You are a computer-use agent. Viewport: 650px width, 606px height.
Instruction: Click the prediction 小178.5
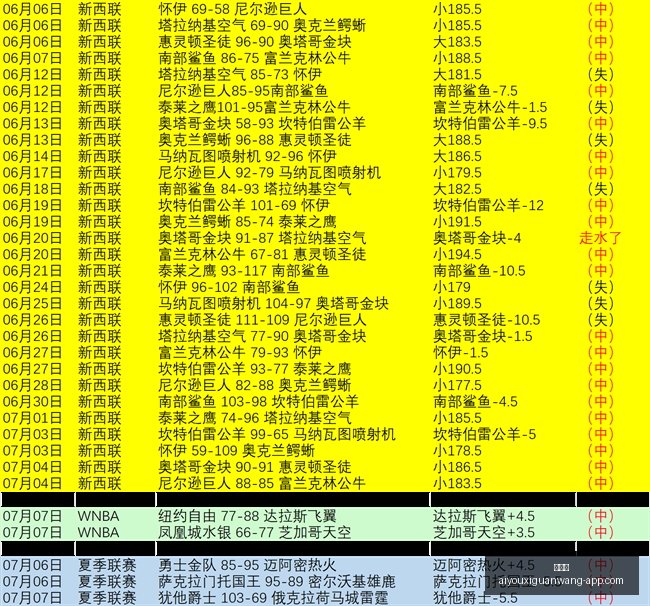click(x=457, y=451)
